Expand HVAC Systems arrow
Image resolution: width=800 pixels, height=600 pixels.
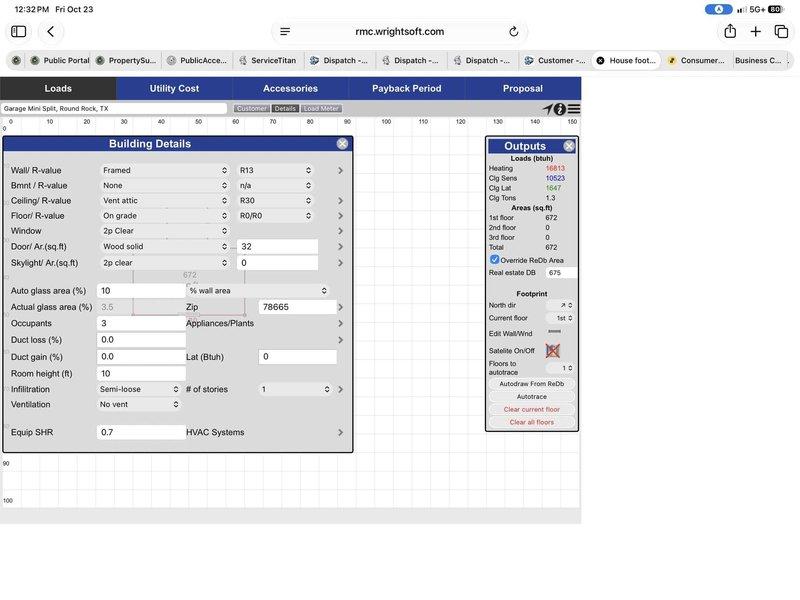[340, 433]
